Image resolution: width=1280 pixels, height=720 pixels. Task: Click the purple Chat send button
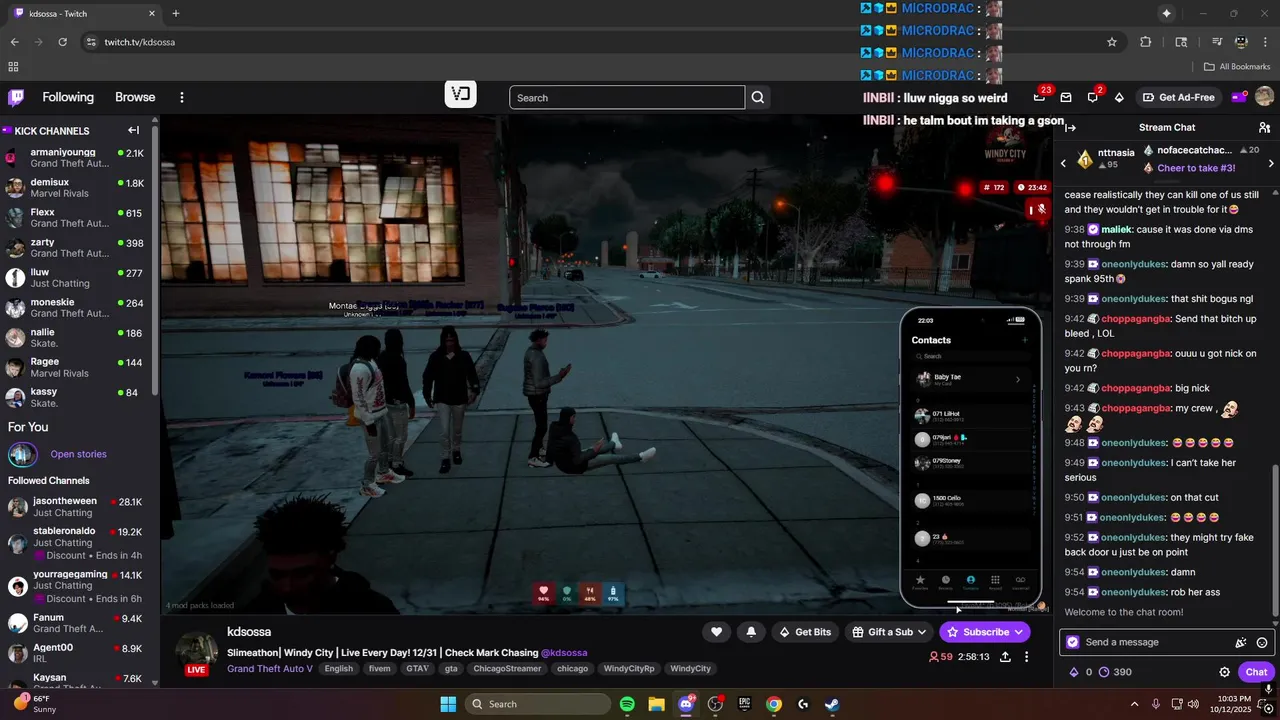point(1256,672)
